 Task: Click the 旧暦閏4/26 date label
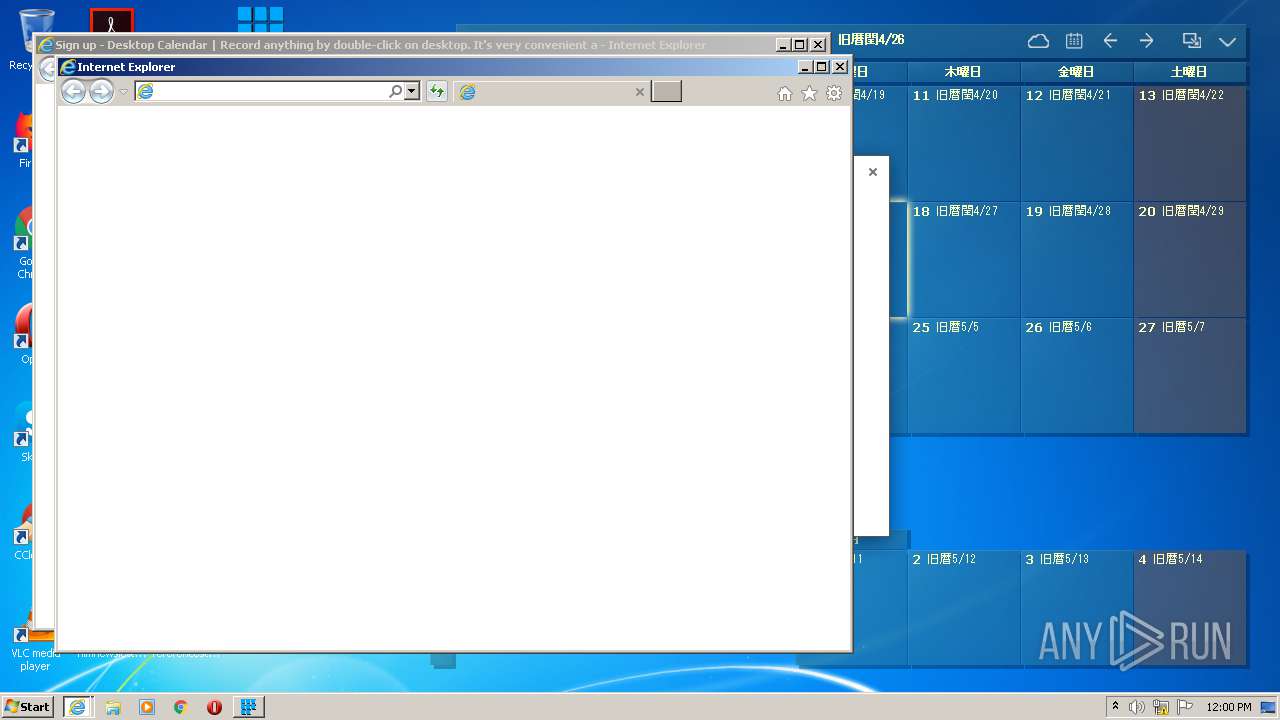pyautogui.click(x=871, y=40)
